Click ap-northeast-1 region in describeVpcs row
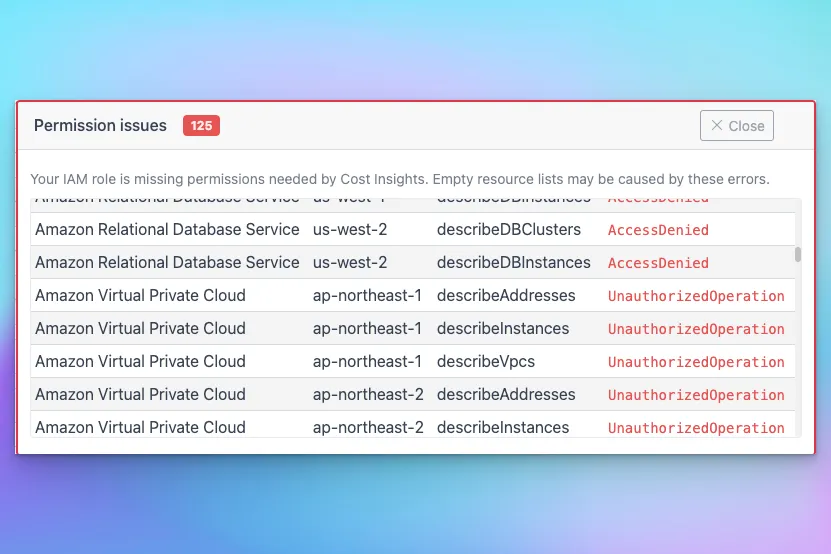The image size is (831, 554). pyautogui.click(x=367, y=362)
